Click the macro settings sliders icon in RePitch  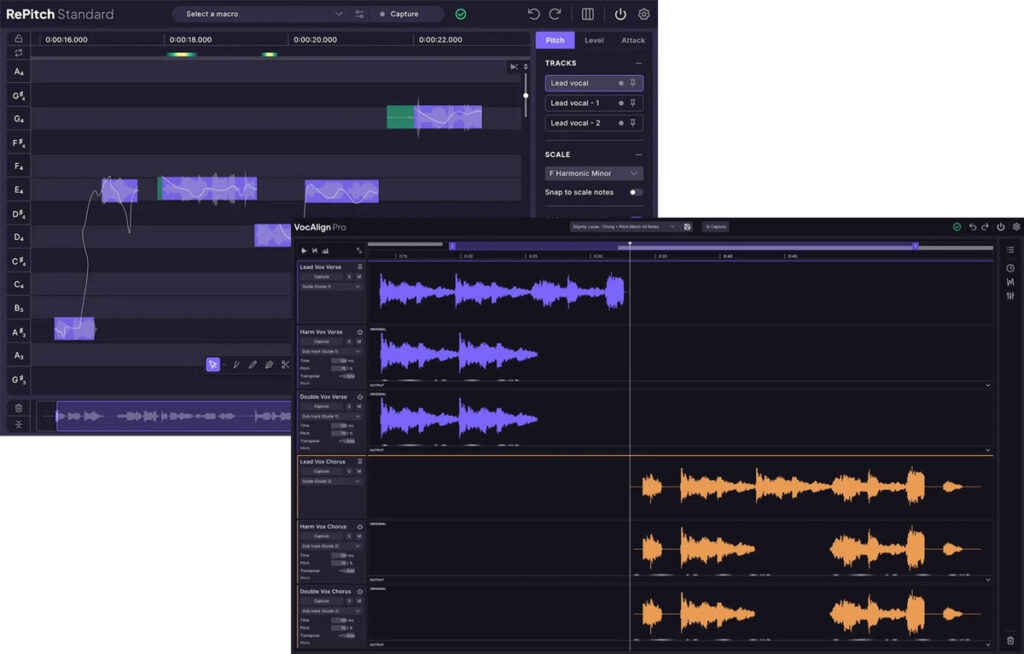click(359, 14)
